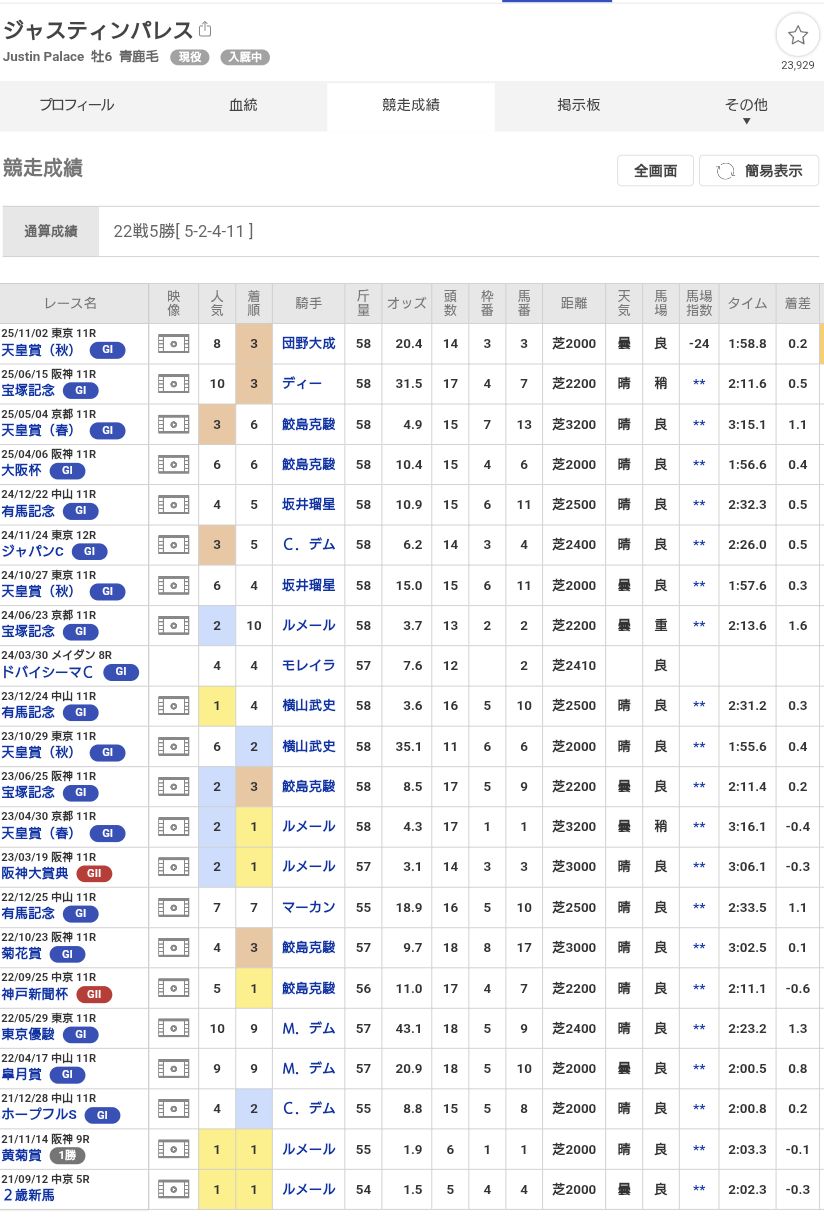Open jockey 団野大成 link
This screenshot has width=824, height=1217.
point(308,344)
